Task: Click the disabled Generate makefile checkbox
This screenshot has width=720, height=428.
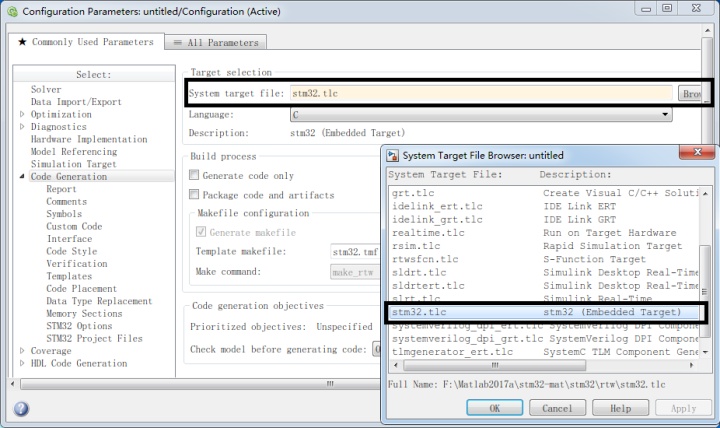Action: (x=201, y=232)
